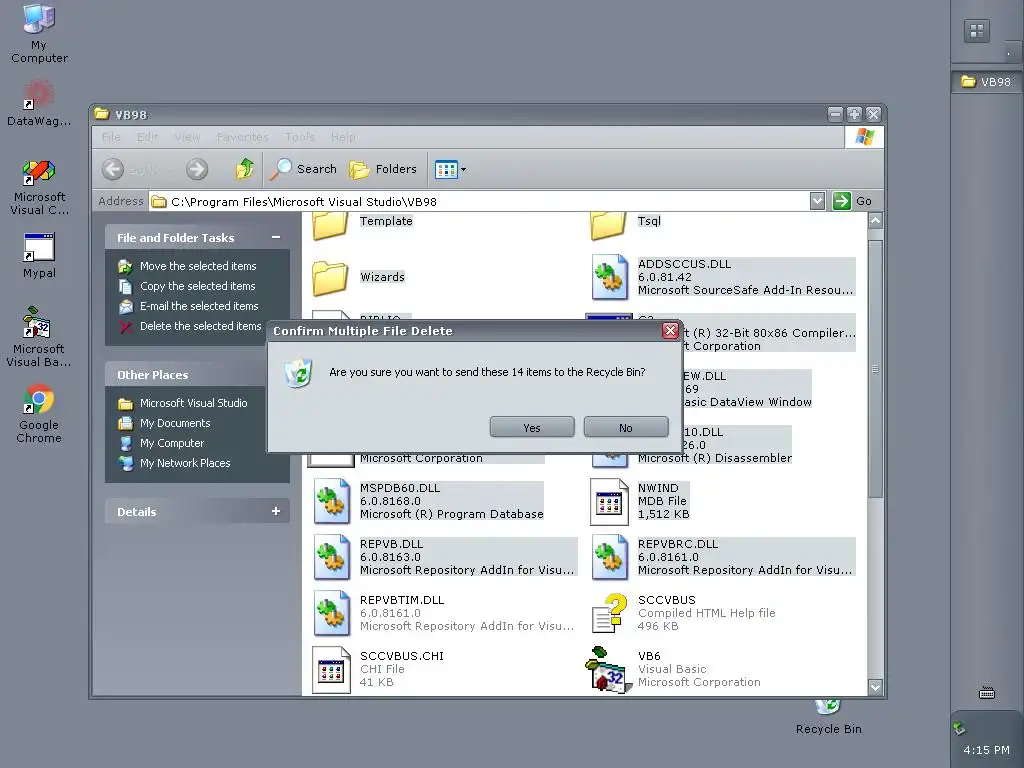Click Move the selected items
This screenshot has width=1024, height=768.
point(198,266)
